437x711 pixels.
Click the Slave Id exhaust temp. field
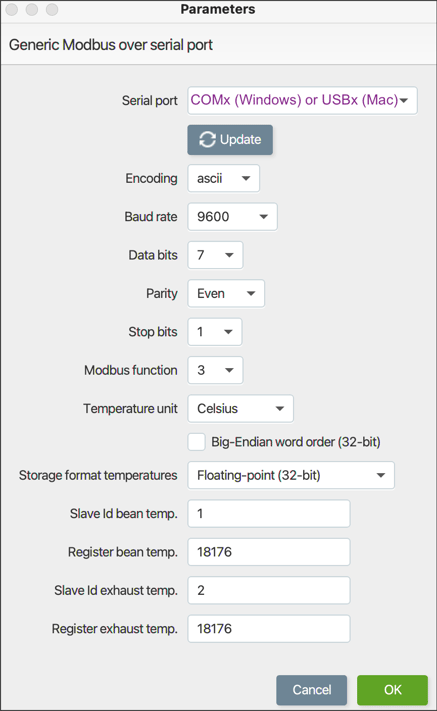(x=269, y=590)
